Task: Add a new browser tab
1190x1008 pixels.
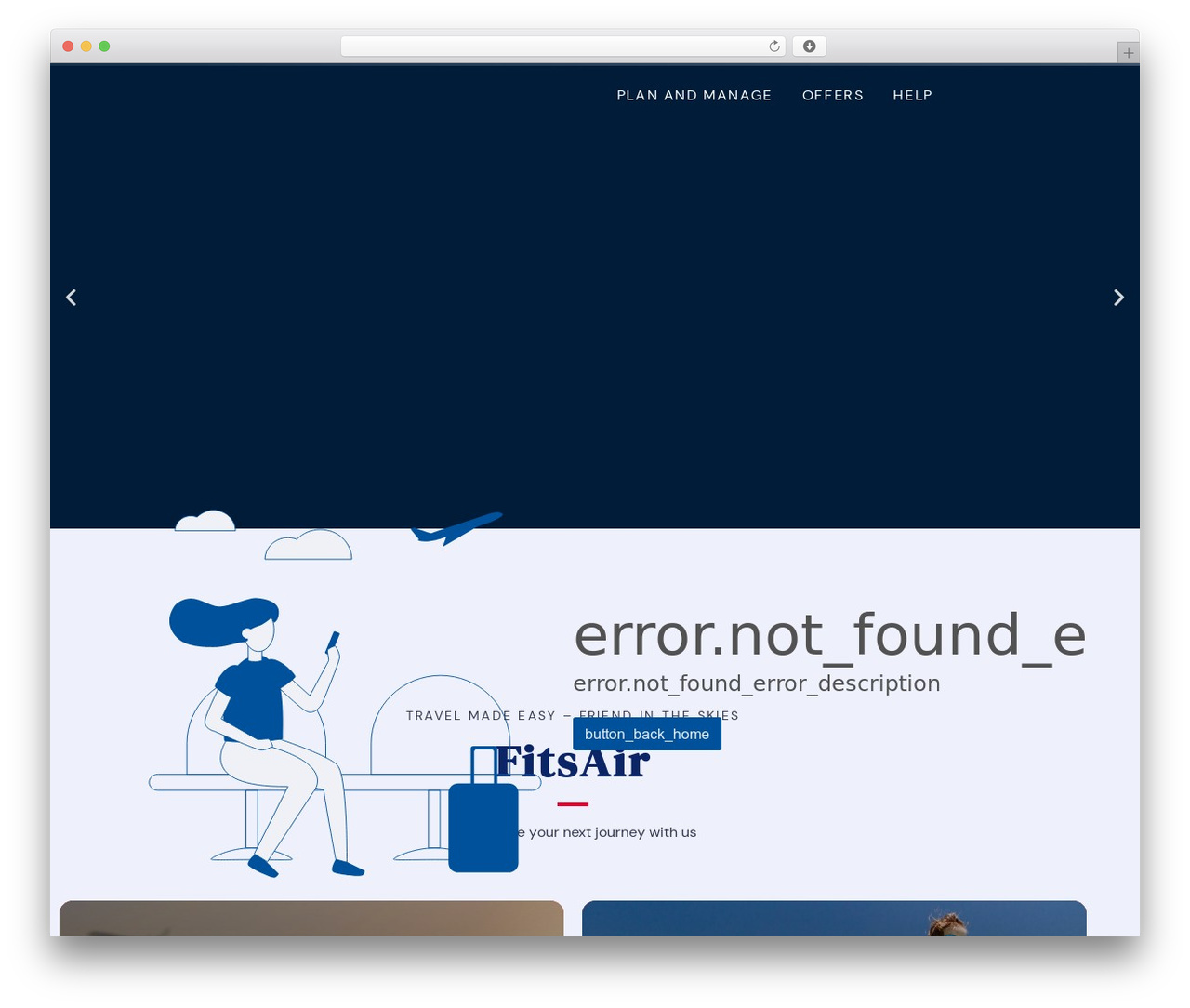Action: coord(1128,53)
